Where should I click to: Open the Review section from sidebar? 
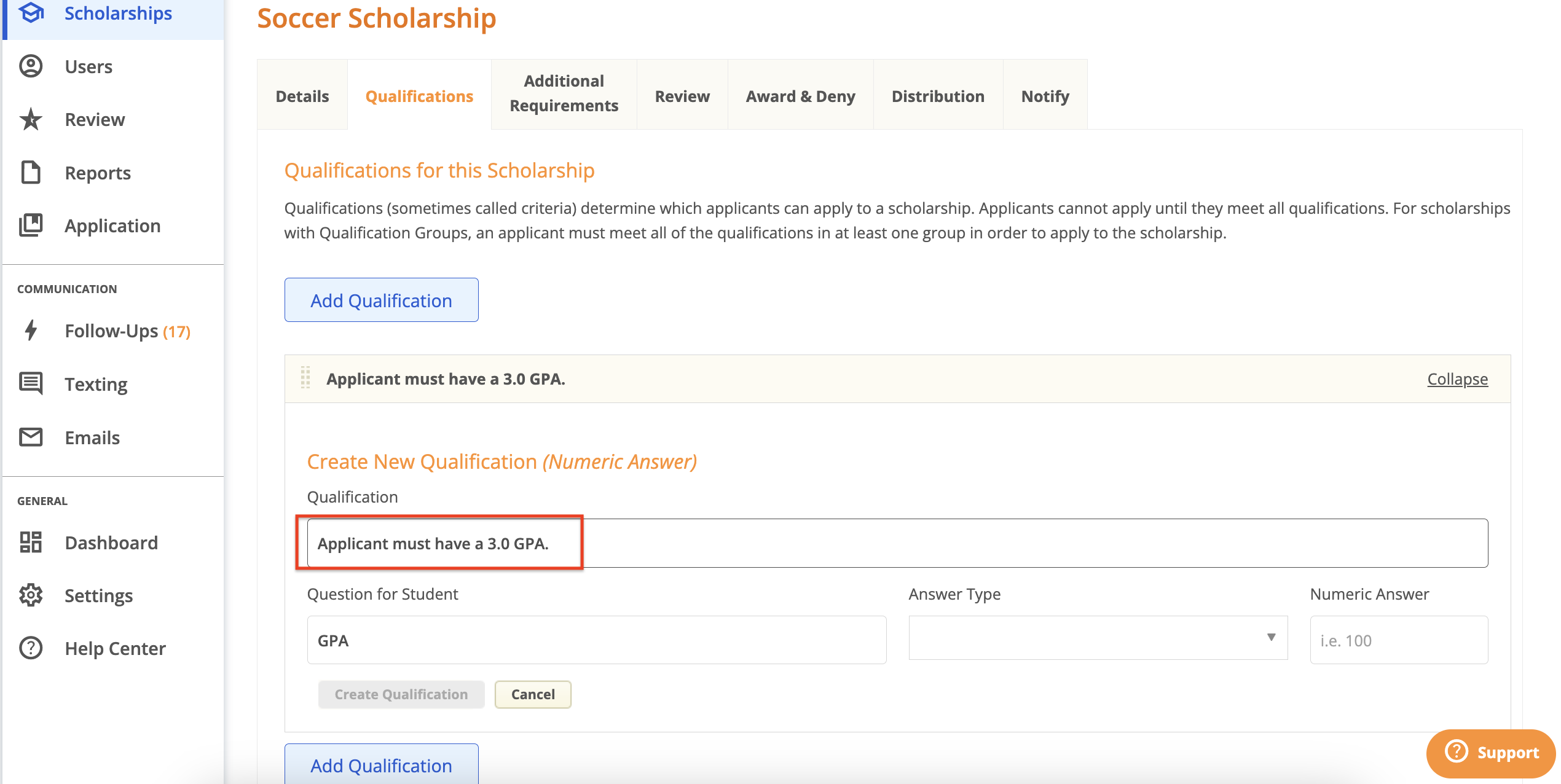click(x=94, y=119)
